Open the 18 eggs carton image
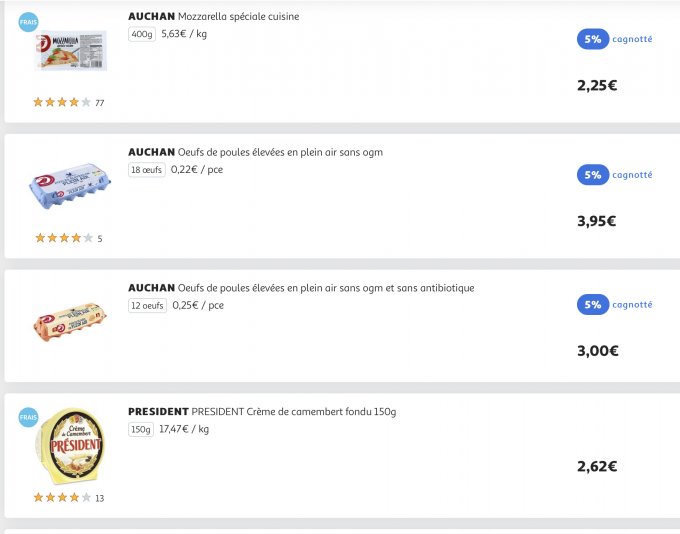The image size is (680, 534). coord(70,186)
